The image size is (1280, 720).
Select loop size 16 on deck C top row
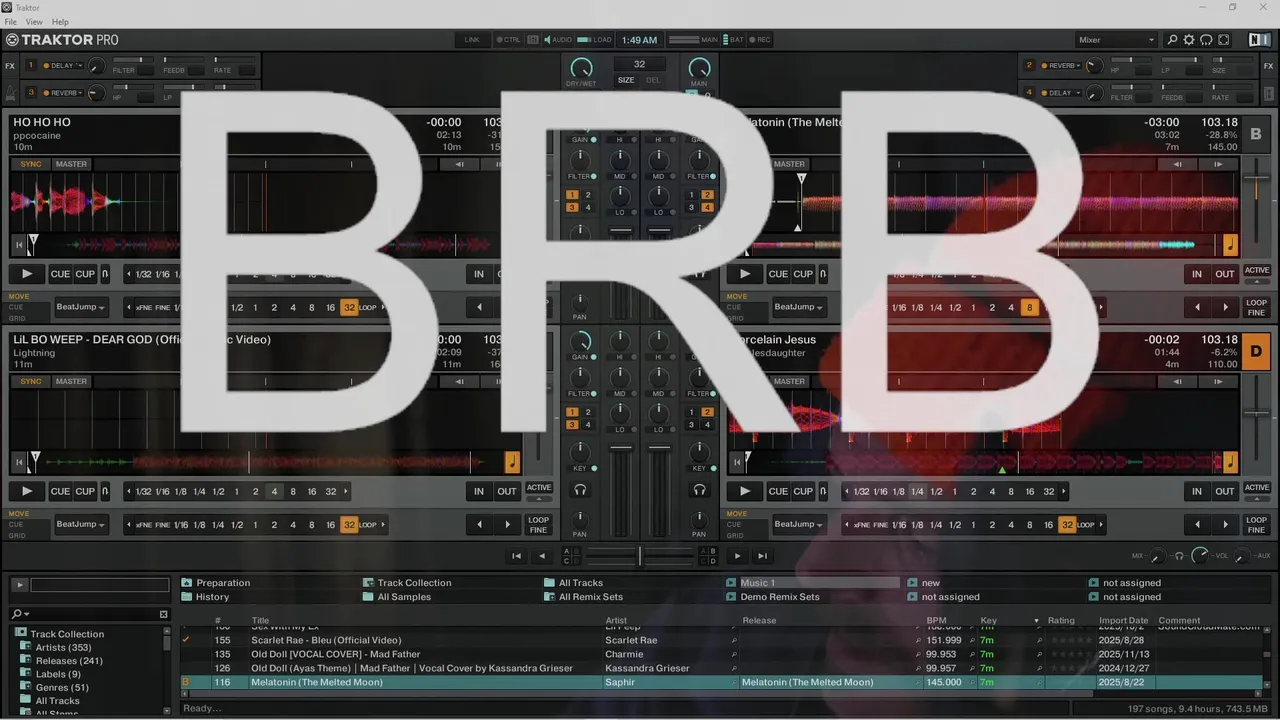coord(312,491)
